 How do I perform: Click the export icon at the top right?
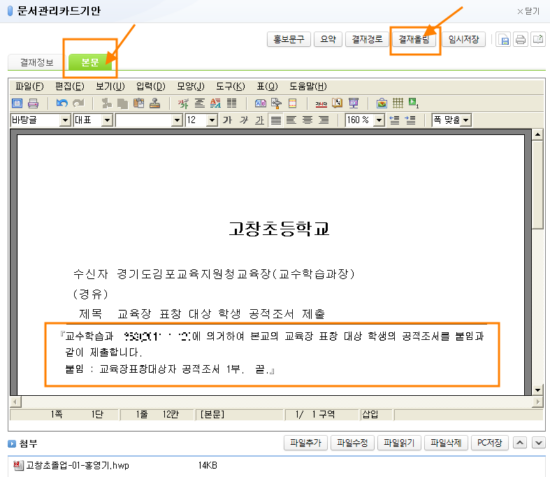(x=538, y=39)
